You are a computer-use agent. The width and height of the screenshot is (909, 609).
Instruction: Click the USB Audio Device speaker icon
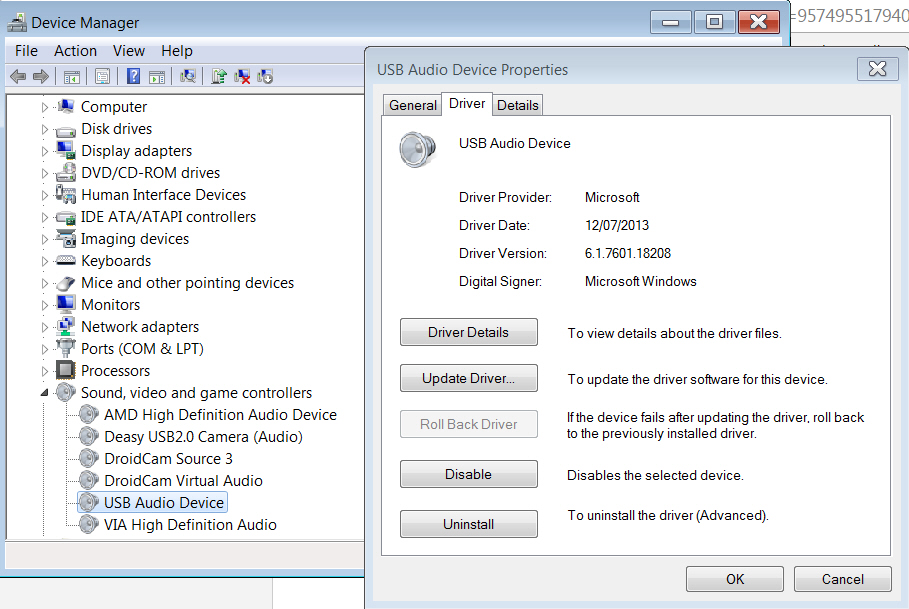(x=87, y=502)
